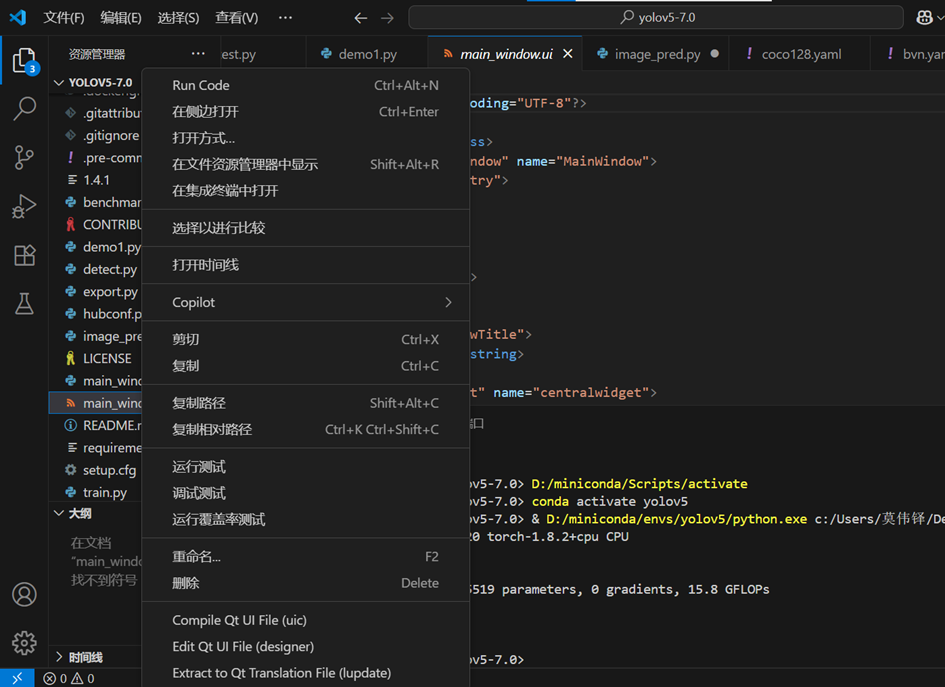Image resolution: width=945 pixels, height=687 pixels.
Task: Collapse the YOLOV5-7.0 folder section
Action: coord(96,83)
